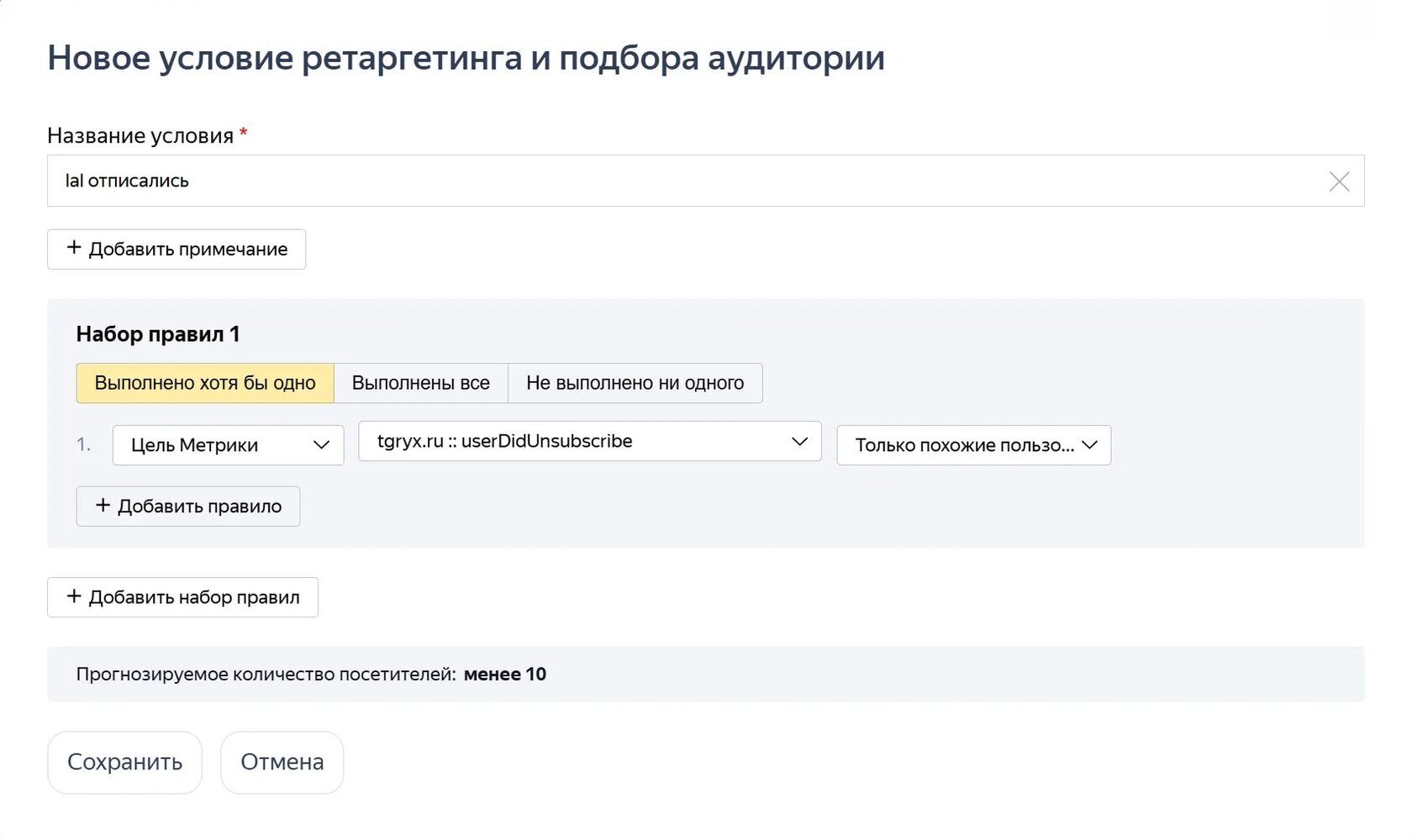This screenshot has height=840, width=1412.
Task: Switch rule mode to Выполнены все
Action: coord(420,383)
